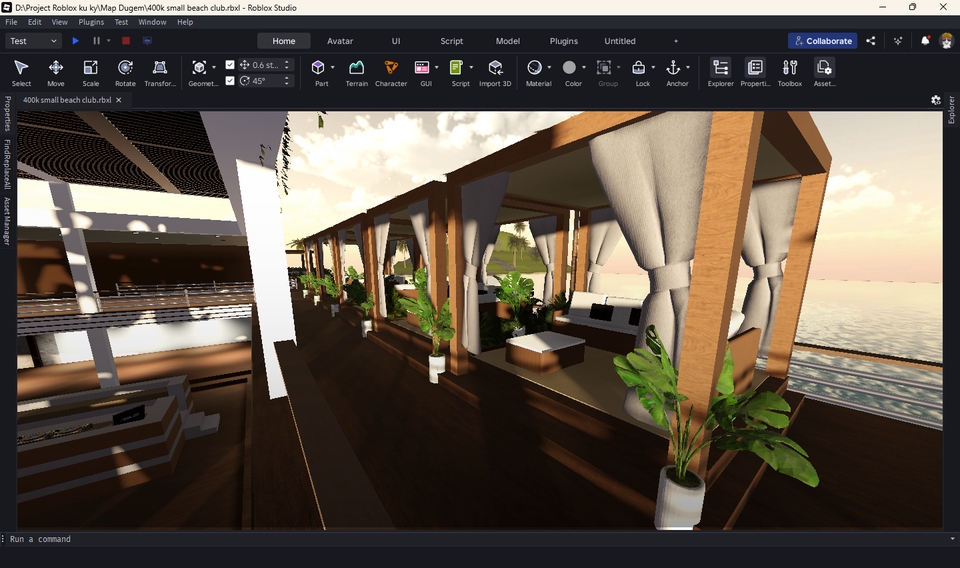Click the Collaborate button
Image resolution: width=960 pixels, height=568 pixels.
822,41
